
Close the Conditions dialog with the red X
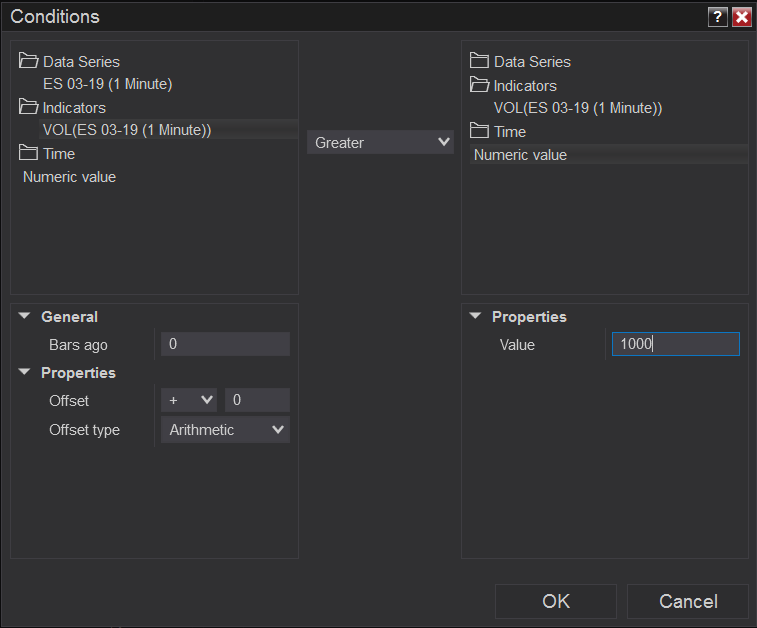[x=741, y=17]
